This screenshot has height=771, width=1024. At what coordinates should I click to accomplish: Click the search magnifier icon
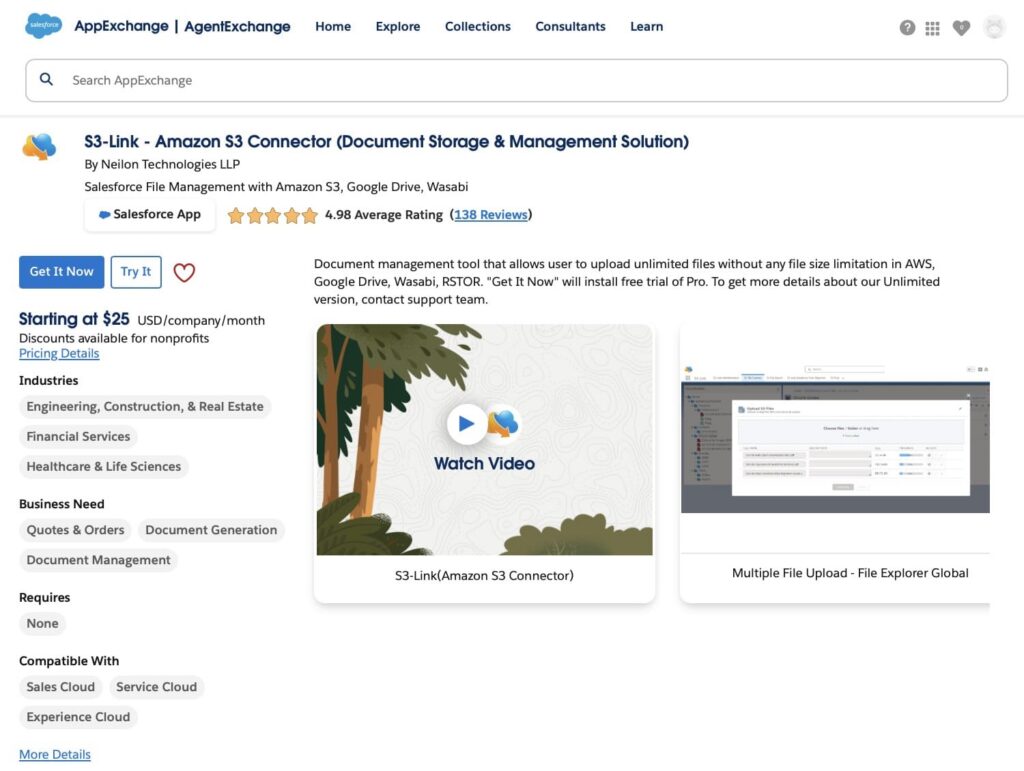46,80
